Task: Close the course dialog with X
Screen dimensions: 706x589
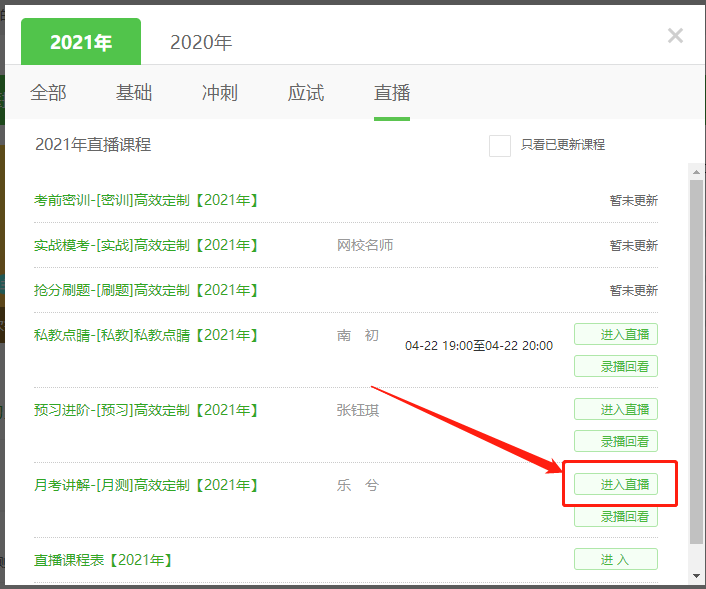Action: (x=675, y=36)
